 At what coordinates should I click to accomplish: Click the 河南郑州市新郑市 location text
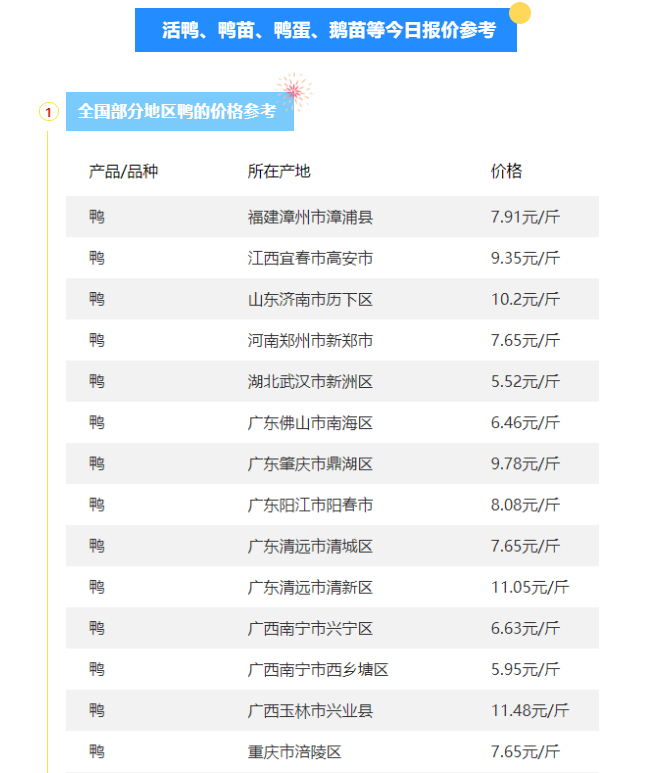(310, 340)
